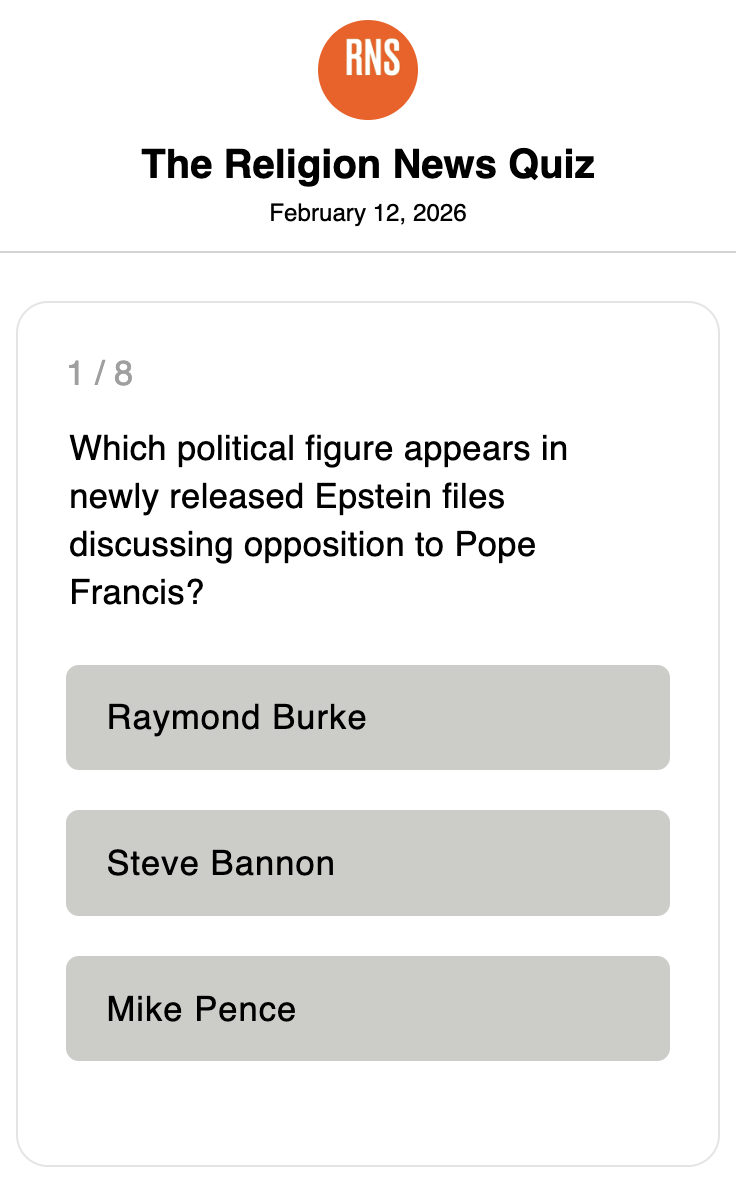The width and height of the screenshot is (736, 1178).
Task: Click the February 12, 2026 date
Action: click(368, 213)
